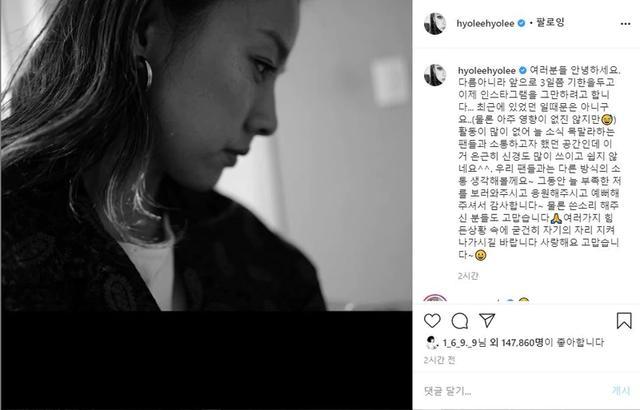Click the 2시간 전 post timestamp
640x410 pixels.
coord(439,360)
